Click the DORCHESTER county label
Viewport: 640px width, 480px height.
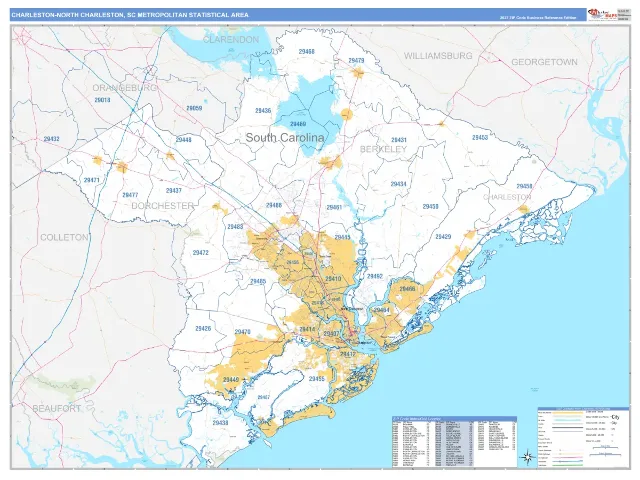point(163,206)
